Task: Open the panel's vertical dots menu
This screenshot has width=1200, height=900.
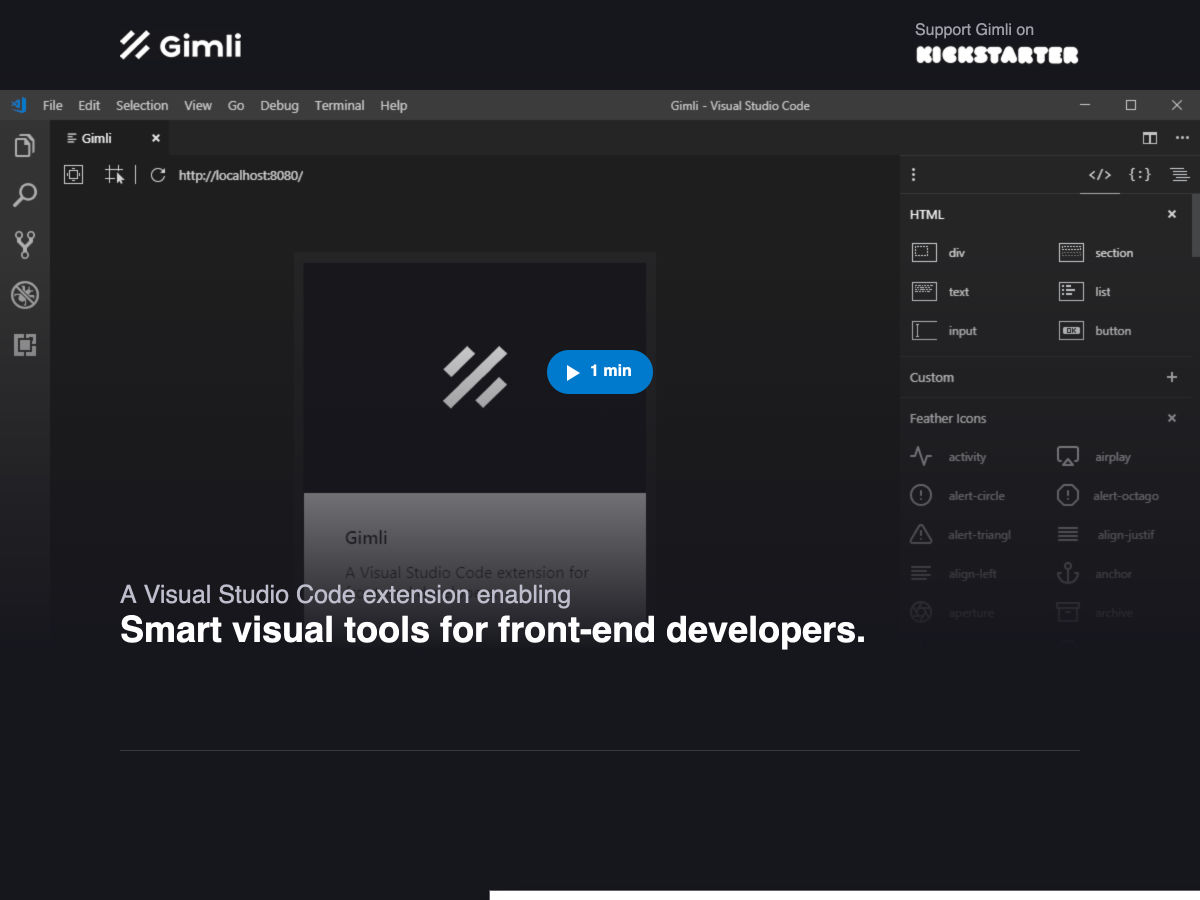Action: [x=913, y=175]
